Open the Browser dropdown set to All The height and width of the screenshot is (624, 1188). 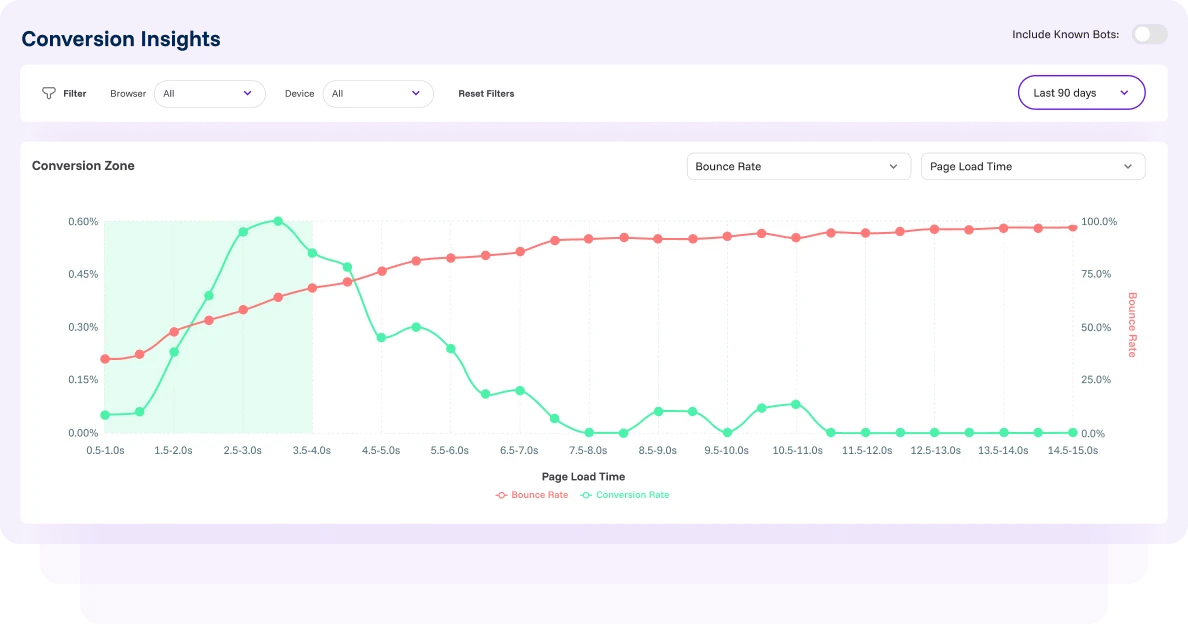tap(210, 94)
